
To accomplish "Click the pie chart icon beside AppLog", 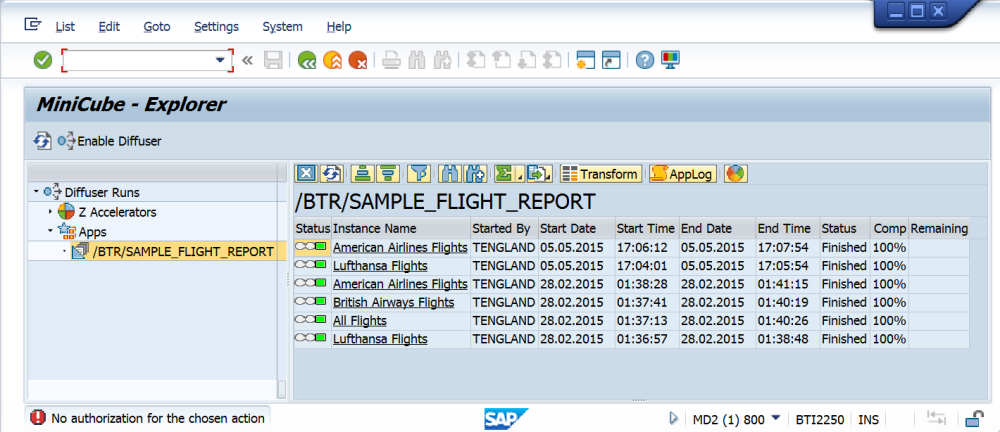I will [735, 174].
